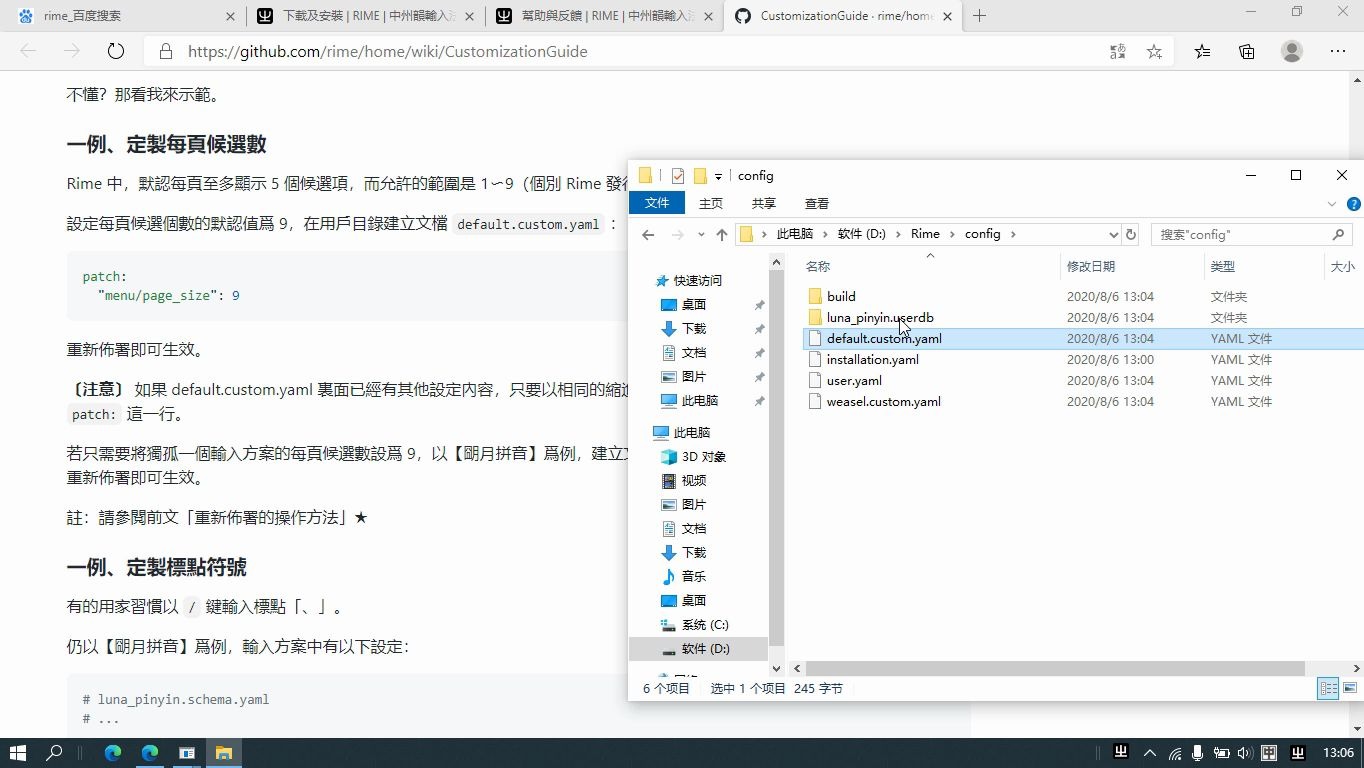Open a new browser tab
Viewport: 1364px width, 768px height.
(979, 15)
